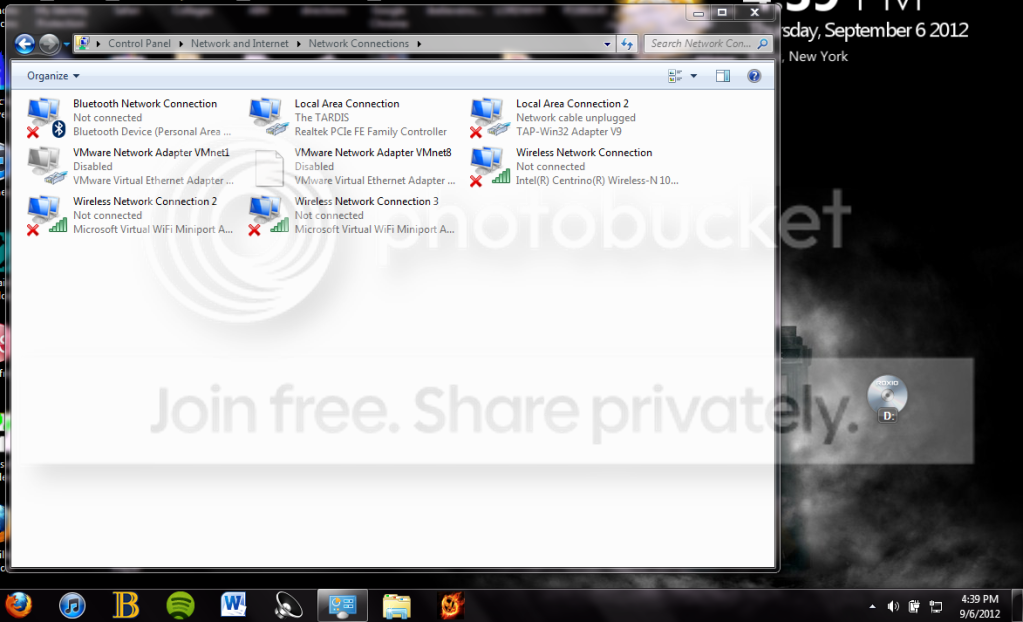Viewport: 1023px width, 622px height.
Task: Select the Bluetooth Network Connection icon
Action: tap(46, 118)
